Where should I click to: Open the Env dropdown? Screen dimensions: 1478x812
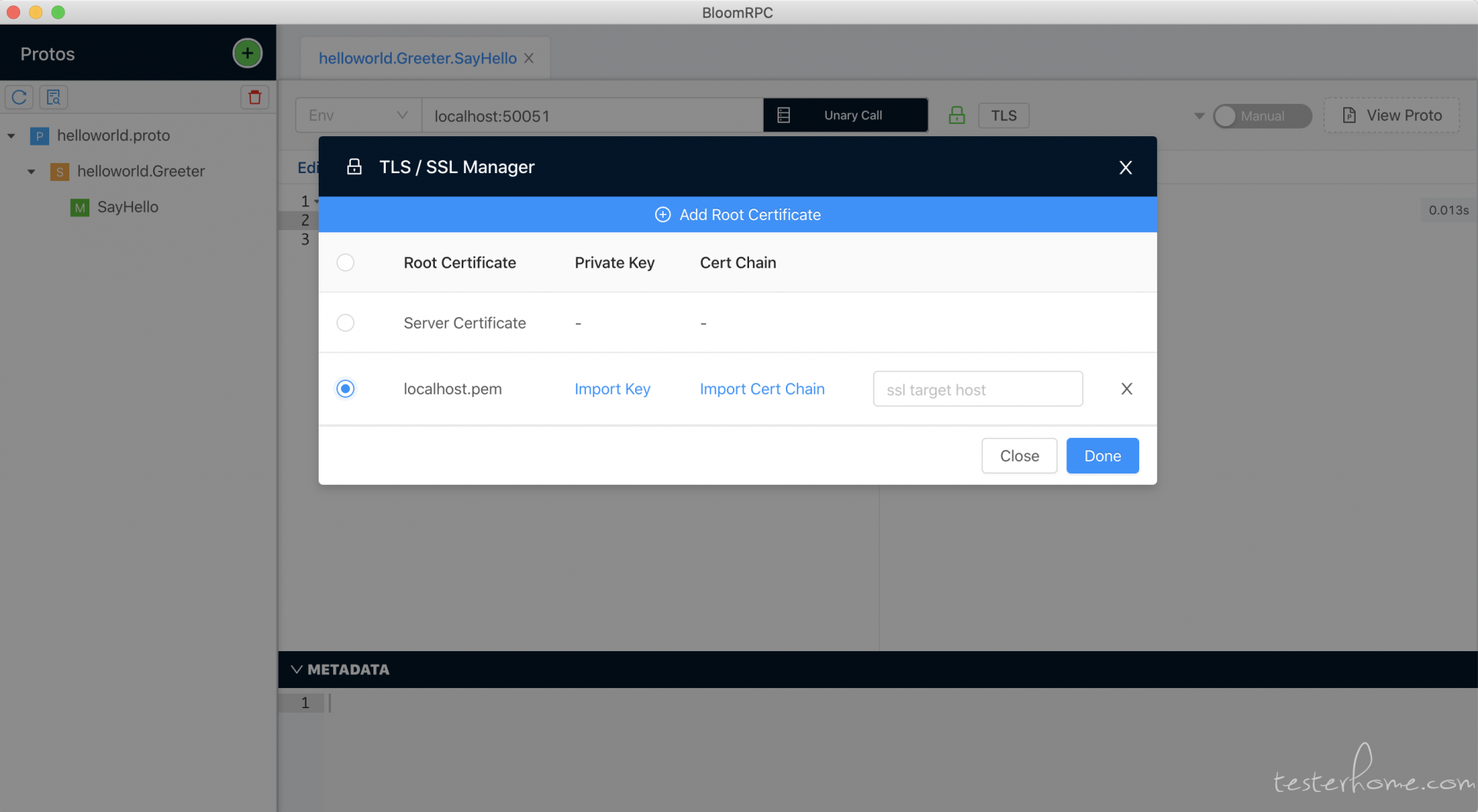tap(359, 115)
